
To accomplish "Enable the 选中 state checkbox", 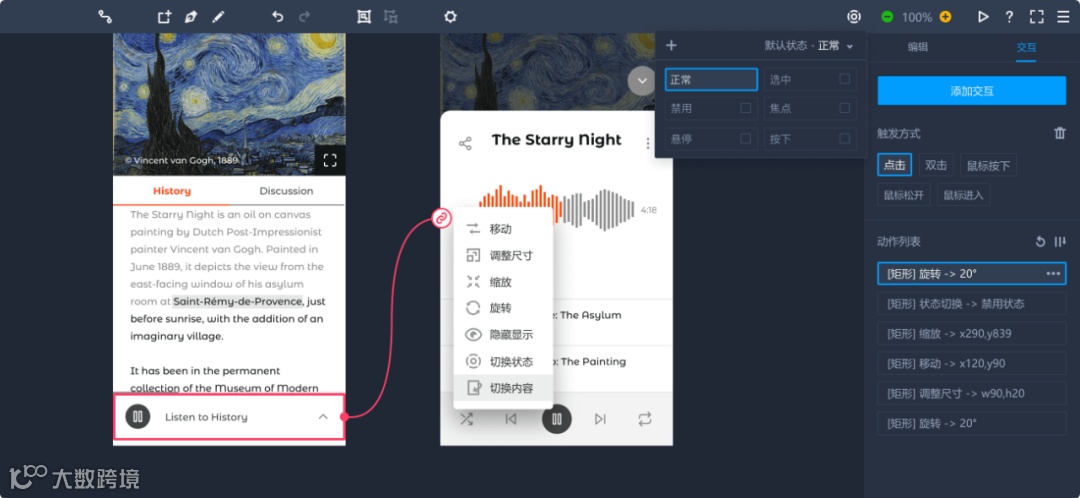I will 844,79.
